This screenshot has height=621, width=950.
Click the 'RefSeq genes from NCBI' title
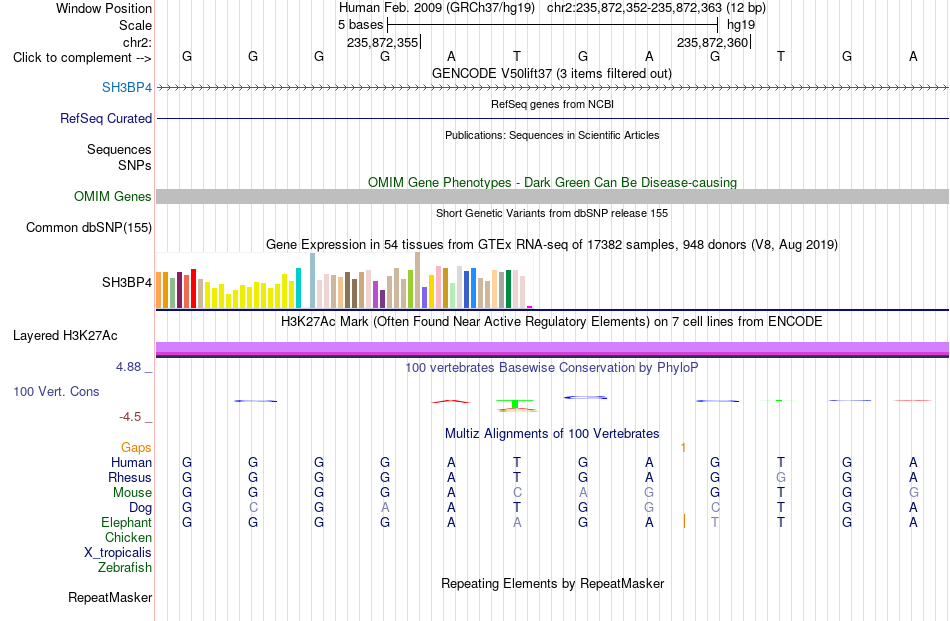552,104
